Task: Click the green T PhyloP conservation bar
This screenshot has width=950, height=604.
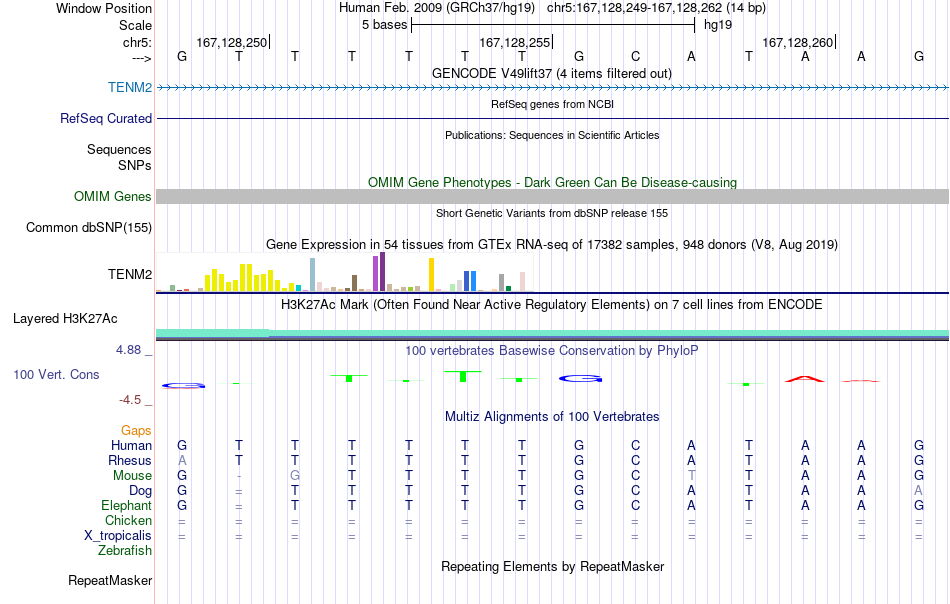Action: point(463,376)
